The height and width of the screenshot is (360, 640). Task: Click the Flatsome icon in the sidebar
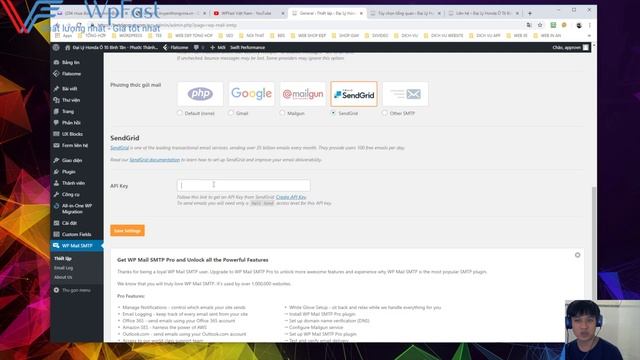point(56,73)
